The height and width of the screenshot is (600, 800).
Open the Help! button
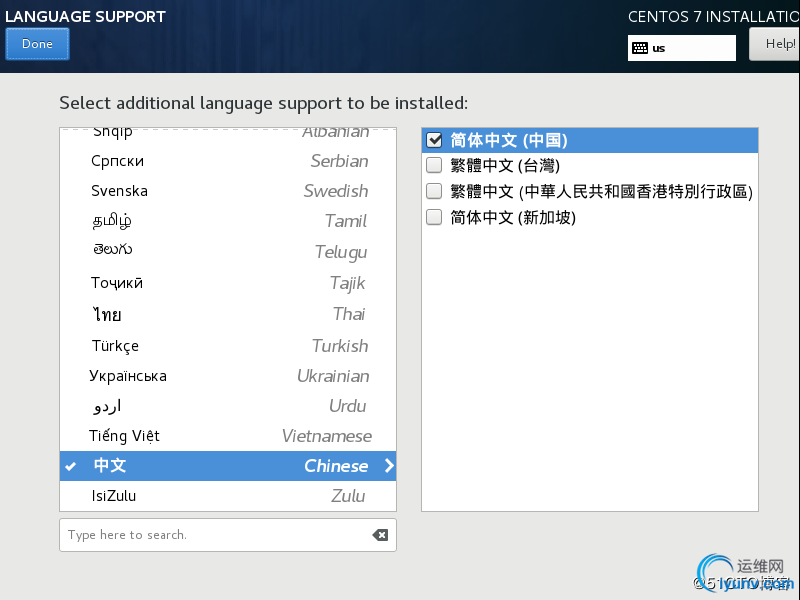tap(774, 44)
